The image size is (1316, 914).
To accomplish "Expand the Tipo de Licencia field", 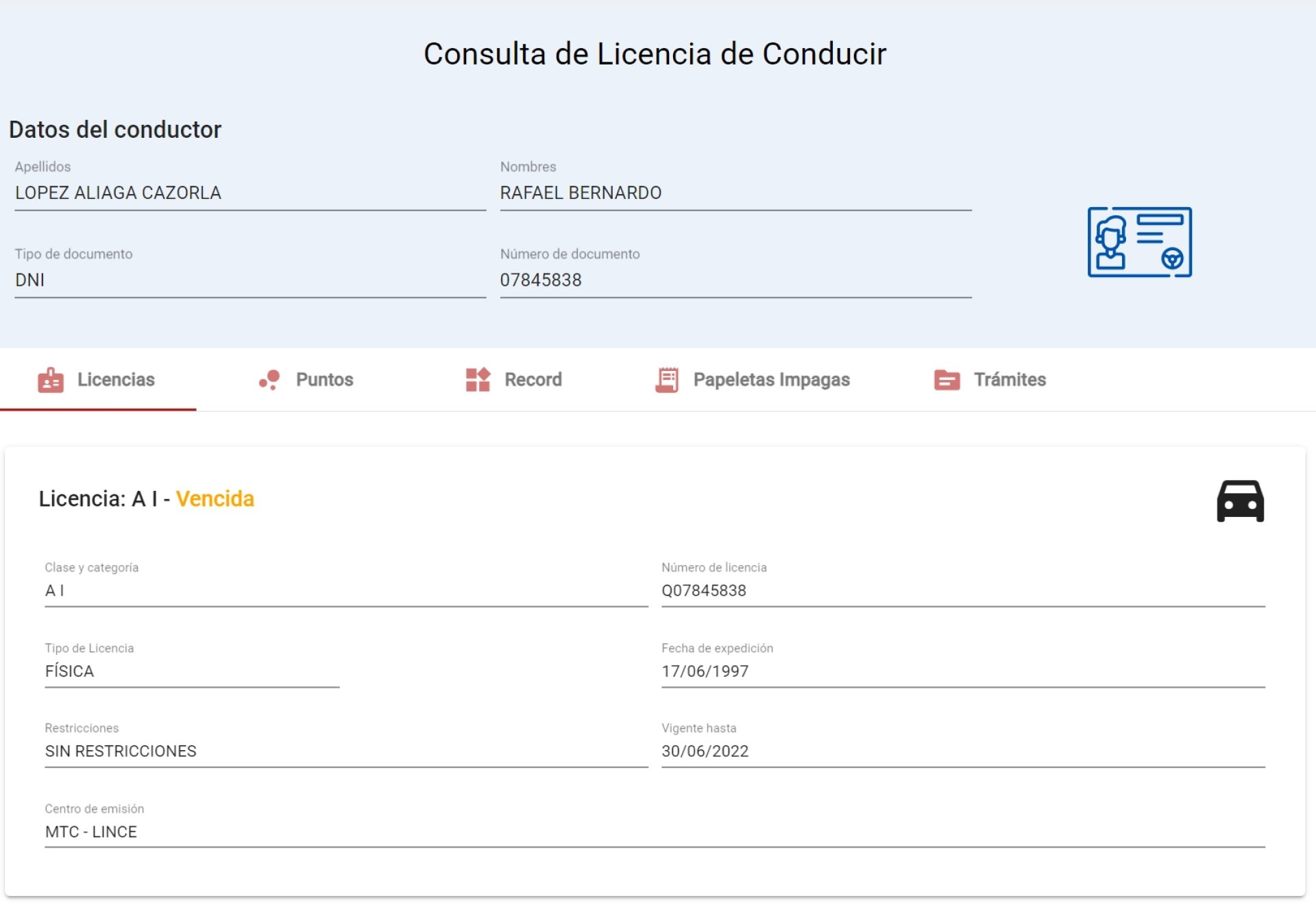I will pos(189,671).
